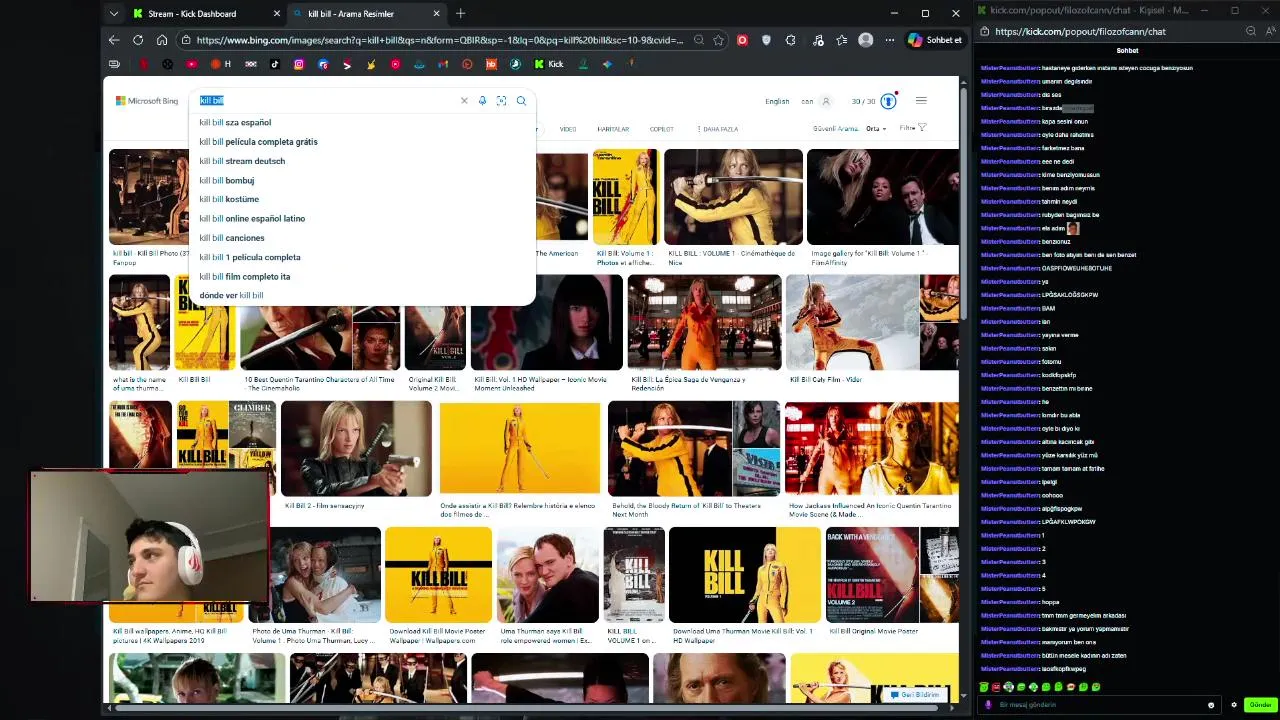Clear the Bing search box text
This screenshot has height=720, width=1280.
tap(464, 101)
